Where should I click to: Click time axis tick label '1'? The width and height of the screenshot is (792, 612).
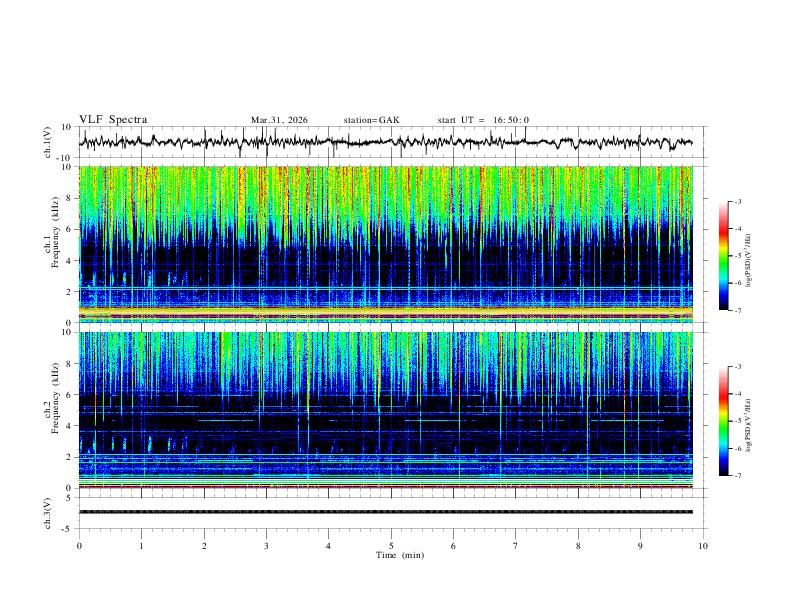(141, 546)
